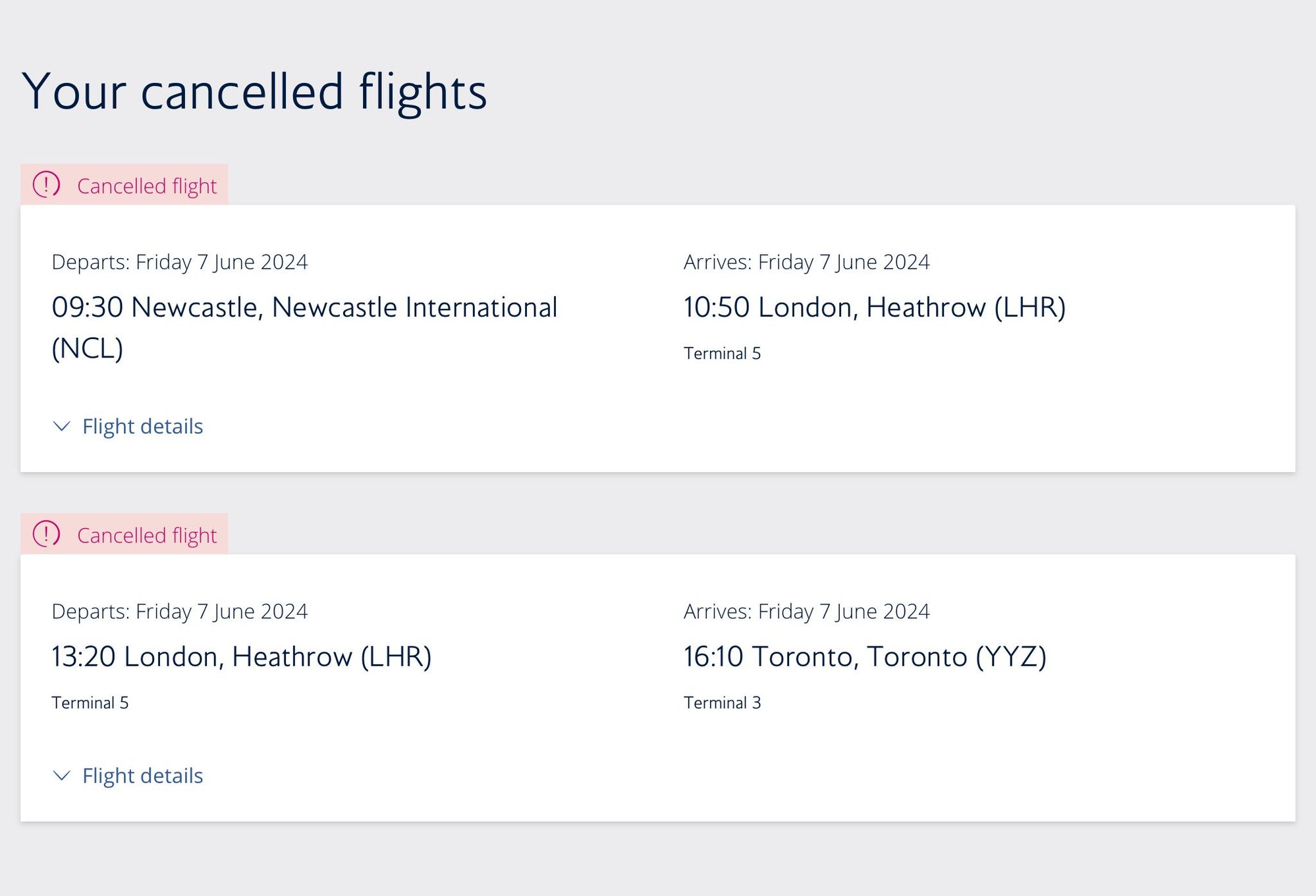Click Terminal 5 under the 13:20 Heathrow departure
Viewport: 1316px width, 896px height.
click(x=90, y=703)
